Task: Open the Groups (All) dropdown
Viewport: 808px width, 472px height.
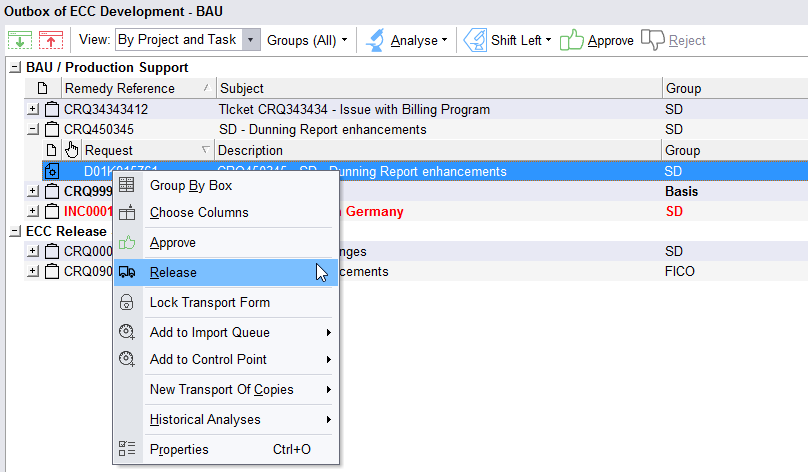Action: pos(307,40)
